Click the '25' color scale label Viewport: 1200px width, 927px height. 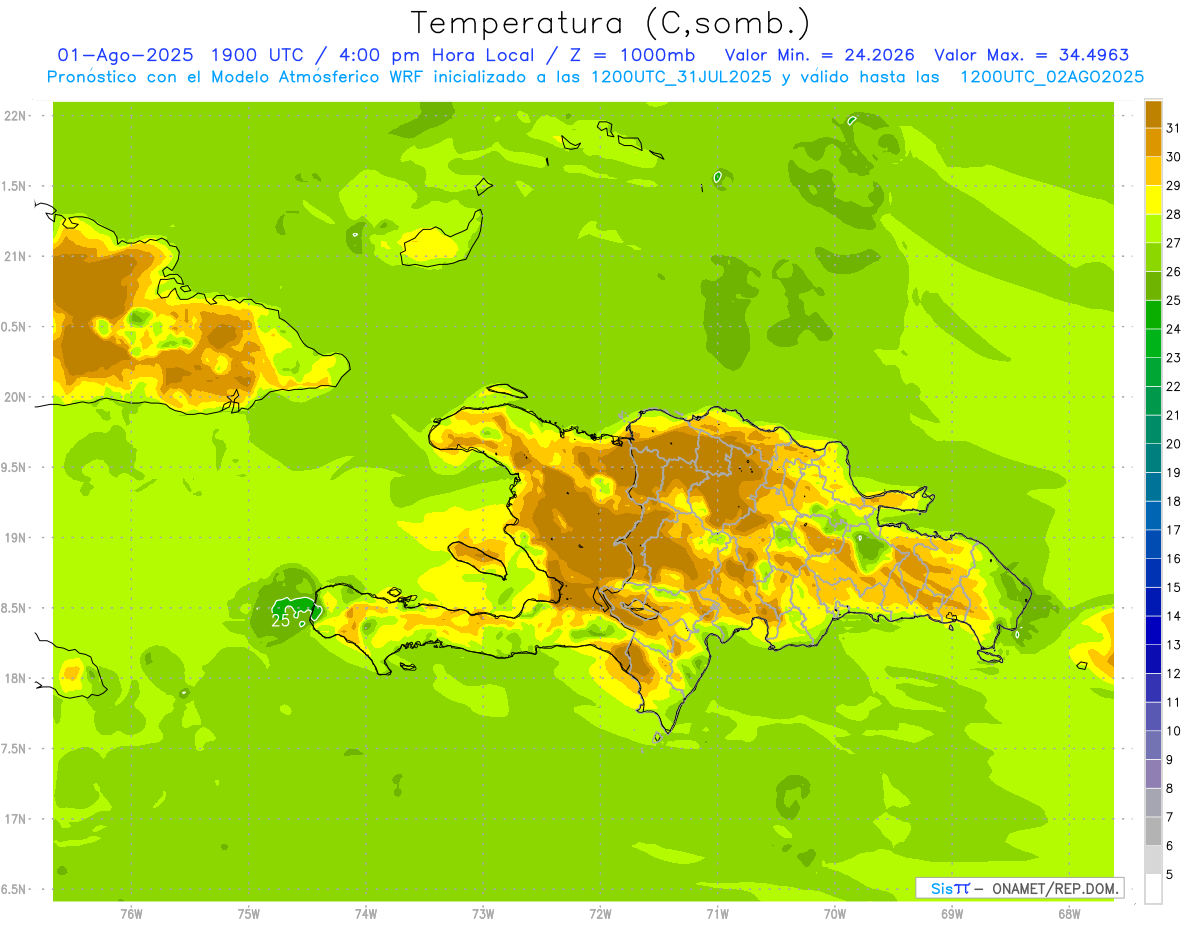click(x=1173, y=300)
